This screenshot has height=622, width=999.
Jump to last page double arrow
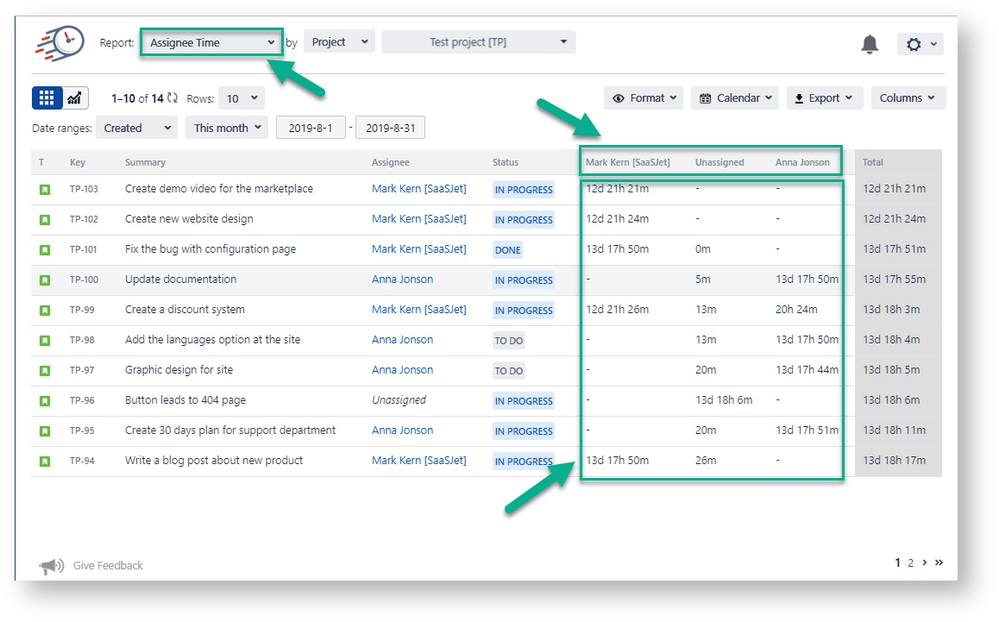point(938,562)
